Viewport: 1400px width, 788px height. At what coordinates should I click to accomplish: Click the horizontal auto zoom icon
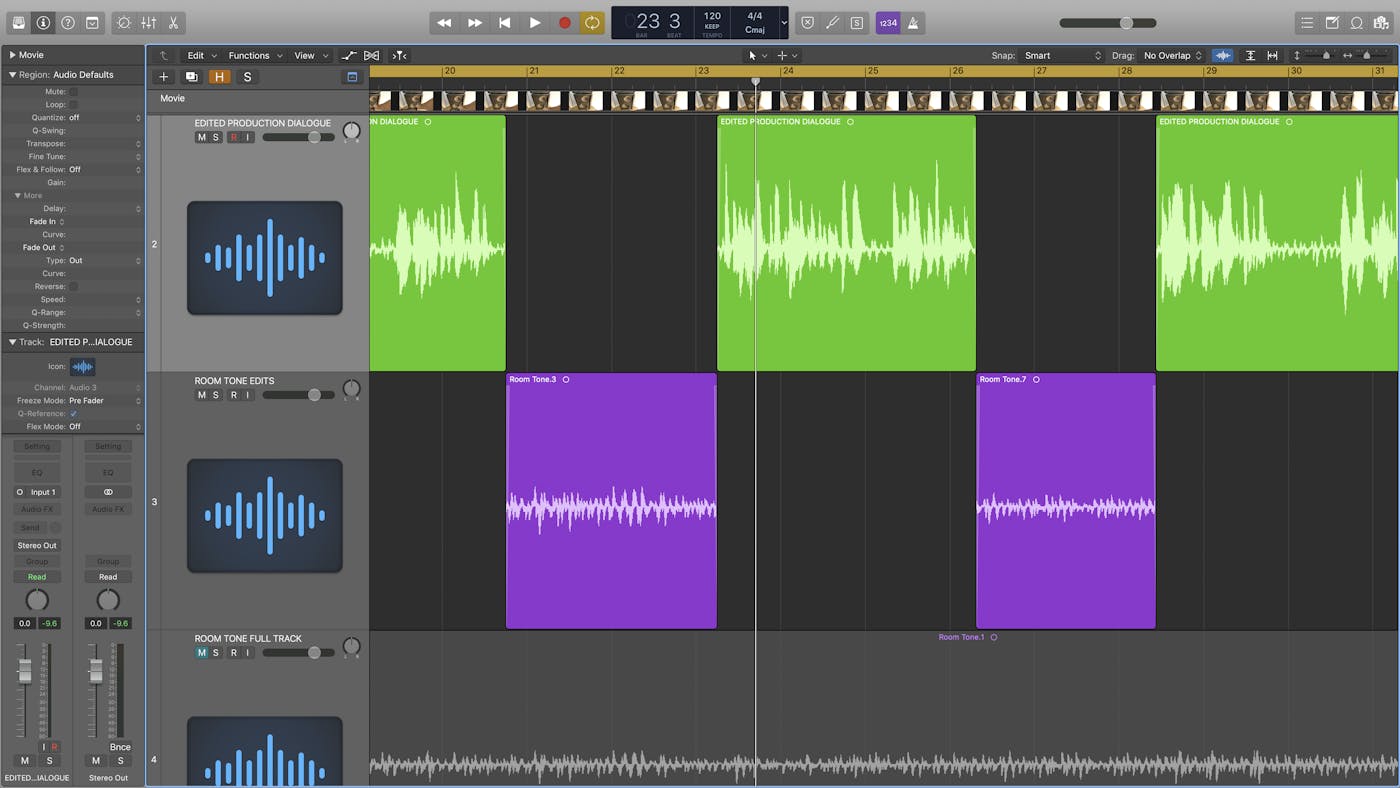pyautogui.click(x=1272, y=55)
